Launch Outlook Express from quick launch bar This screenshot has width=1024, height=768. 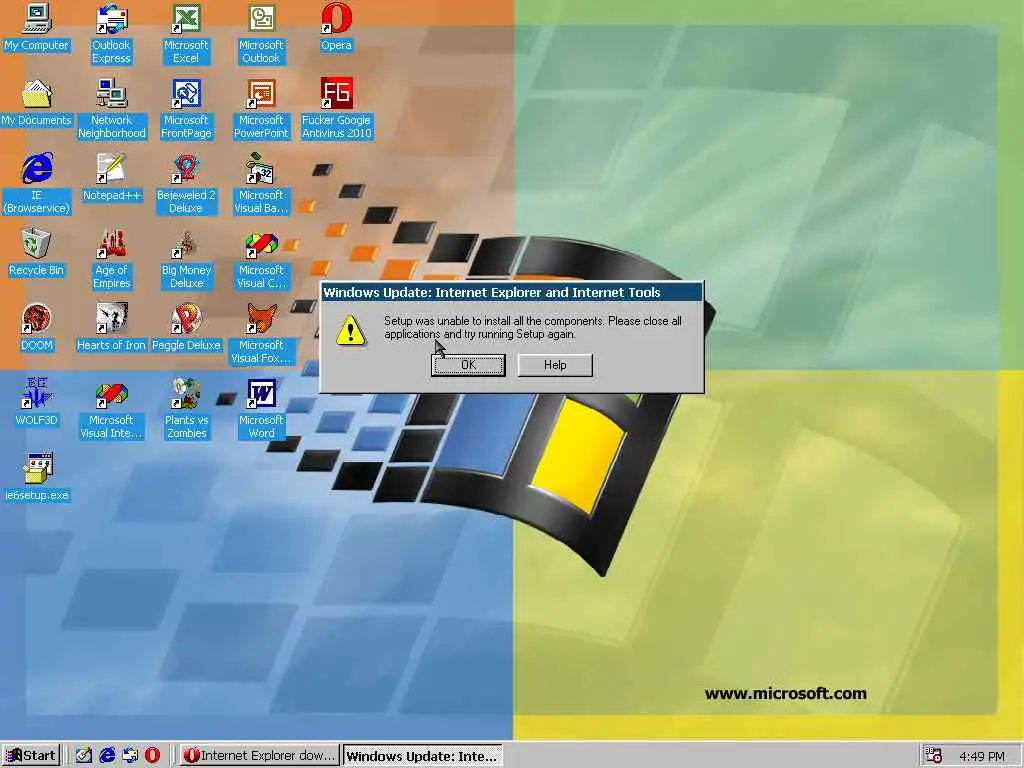(x=129, y=755)
